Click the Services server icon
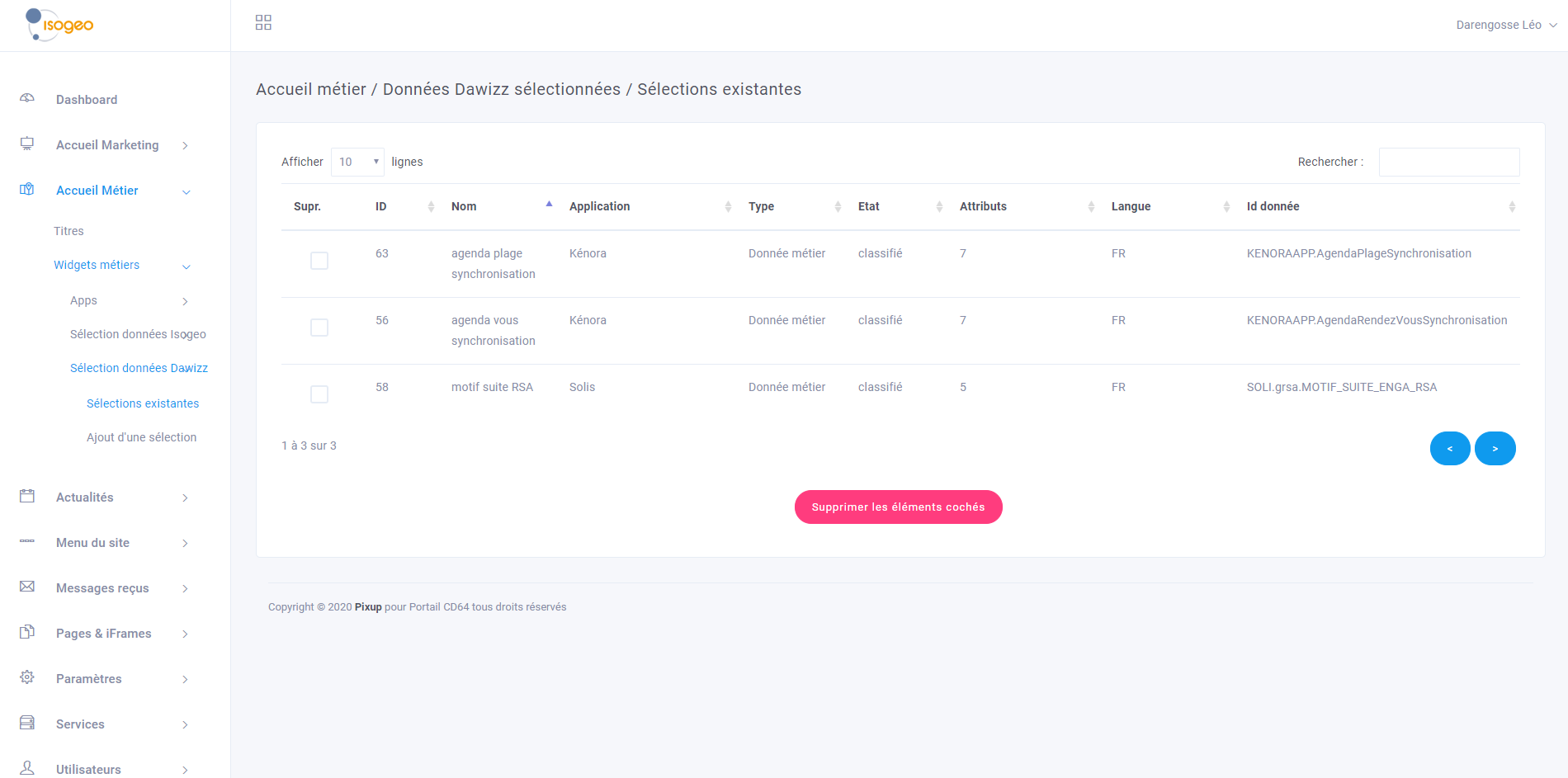The image size is (1568, 778). 27,723
